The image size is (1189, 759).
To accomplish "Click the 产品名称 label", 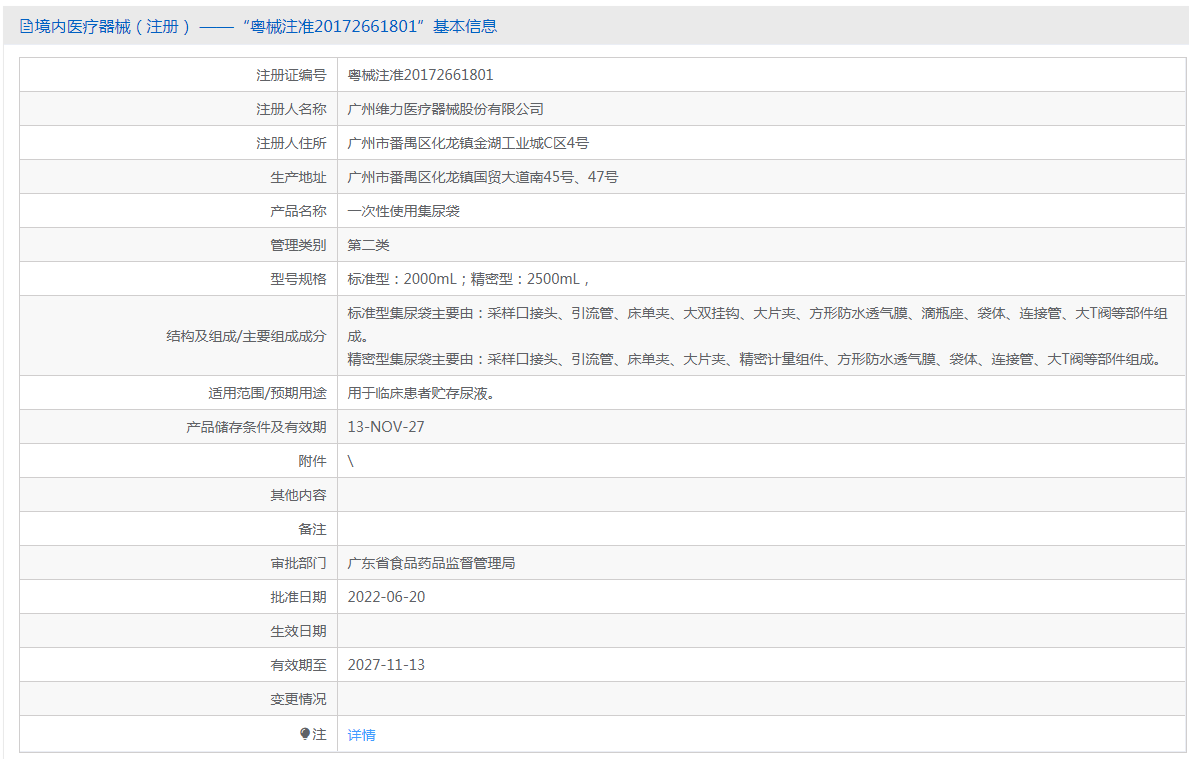I will 298,212.
